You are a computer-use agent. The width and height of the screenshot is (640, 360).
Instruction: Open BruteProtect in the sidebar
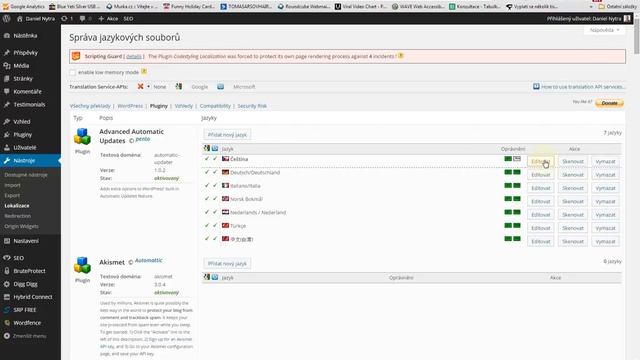(x=29, y=271)
